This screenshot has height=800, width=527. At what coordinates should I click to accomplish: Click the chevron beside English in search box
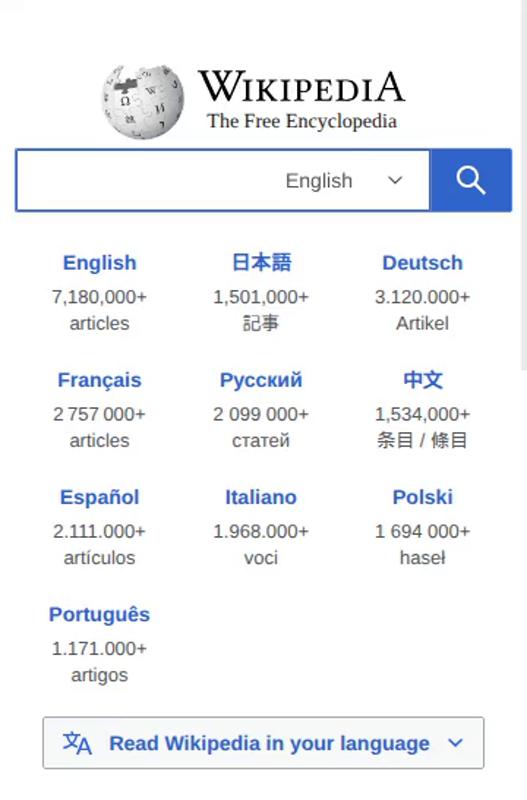395,180
